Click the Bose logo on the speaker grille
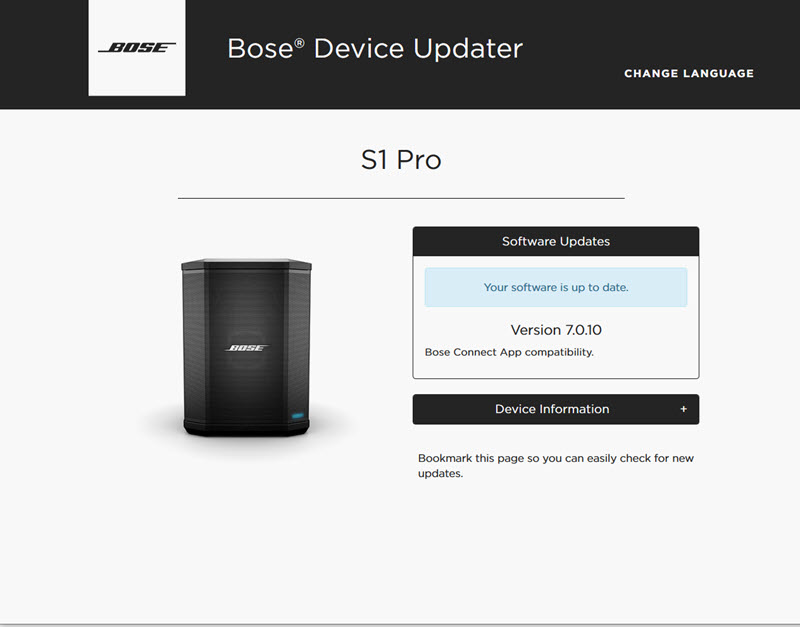Viewport: 800px width, 627px height. [x=247, y=348]
